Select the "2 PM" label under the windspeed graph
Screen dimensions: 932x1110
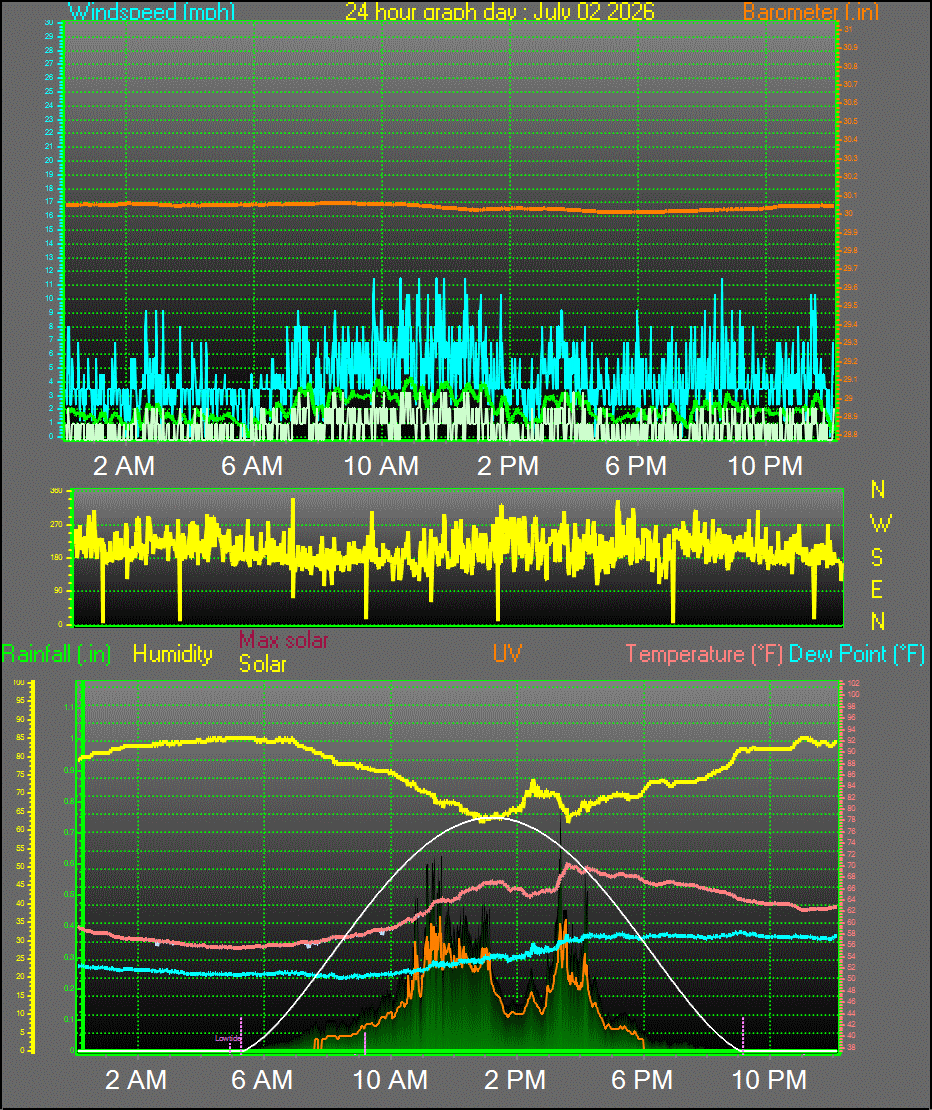(x=508, y=466)
